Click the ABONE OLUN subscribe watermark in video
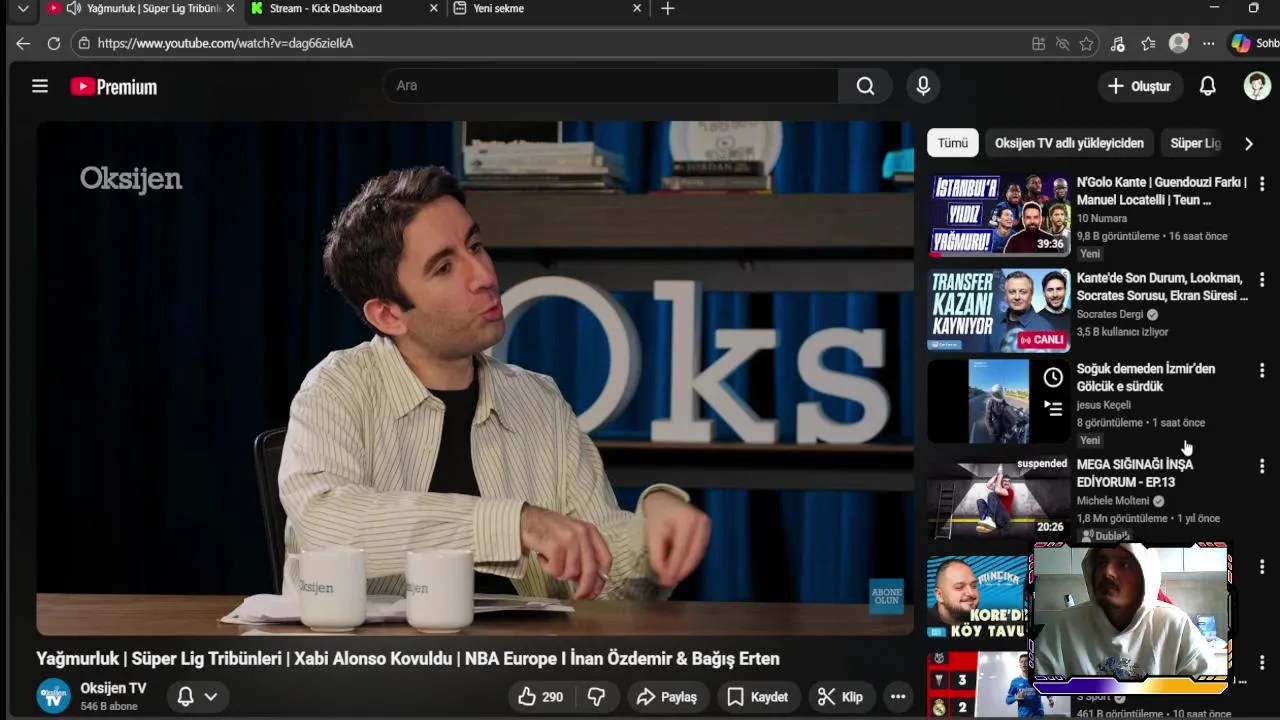This screenshot has width=1280, height=720. pyautogui.click(x=886, y=595)
